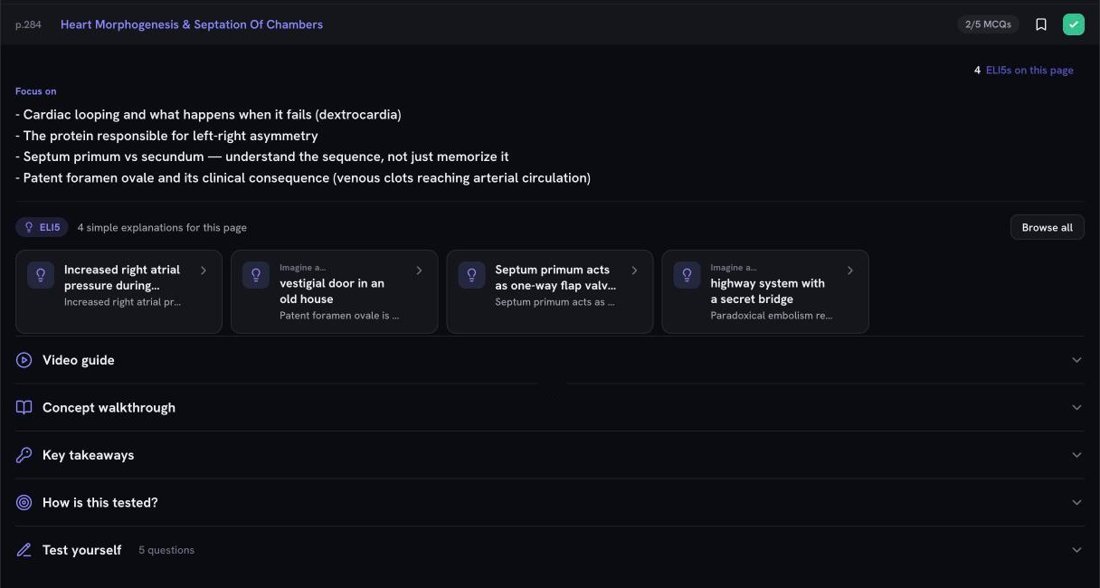Click the Concept walkthrough book icon
Image resolution: width=1100 pixels, height=588 pixels.
point(24,408)
